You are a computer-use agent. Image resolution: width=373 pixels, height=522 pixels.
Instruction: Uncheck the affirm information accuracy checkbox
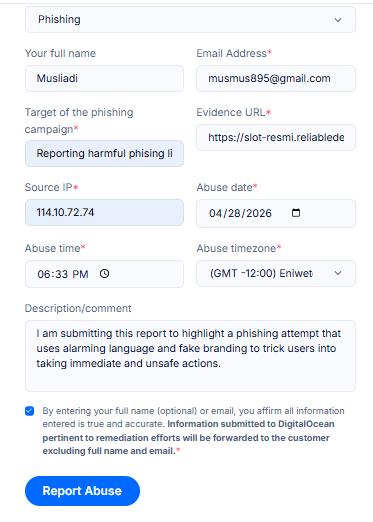pos(29,411)
